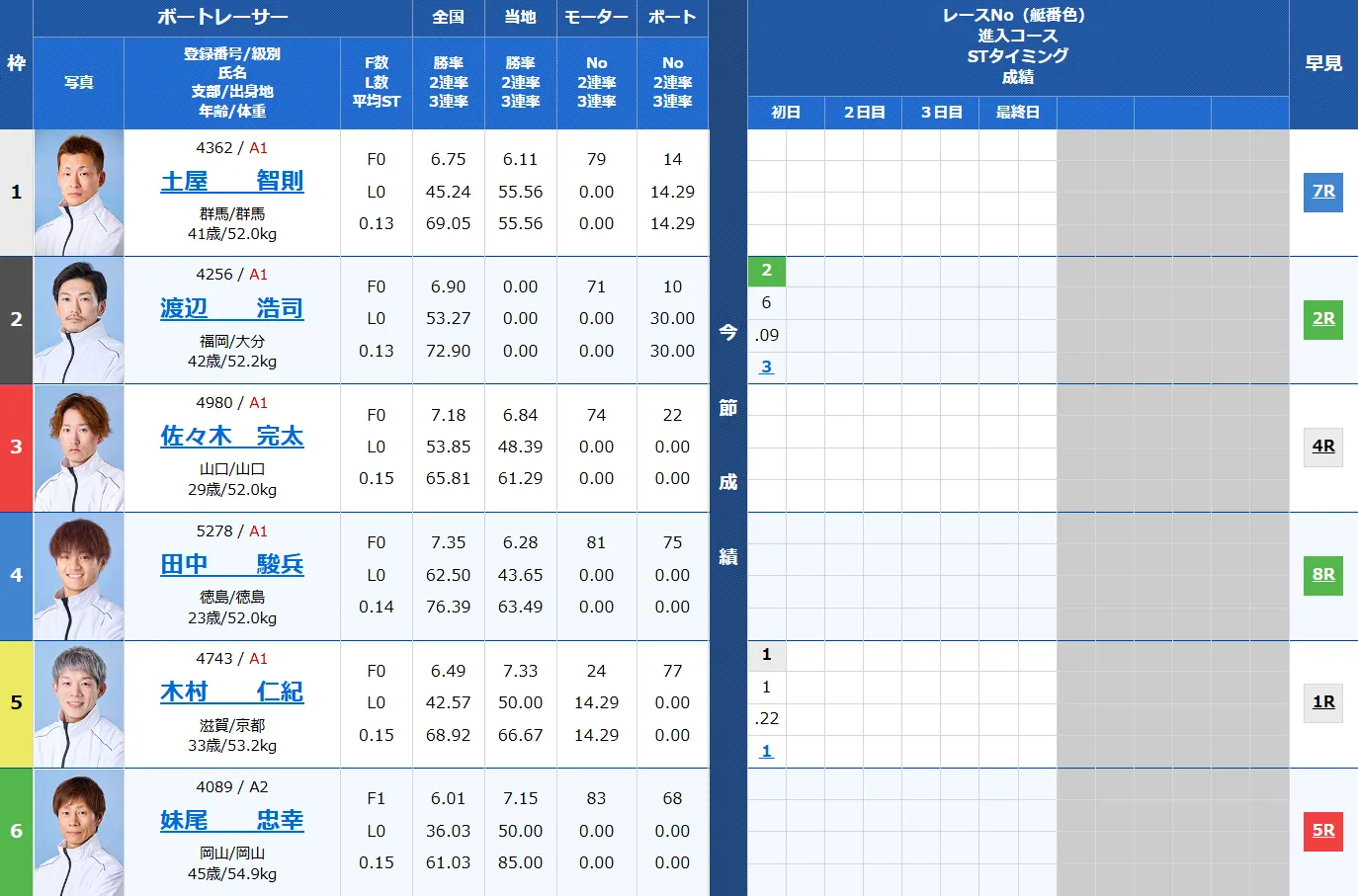Click the 1R early-view button

(1322, 702)
